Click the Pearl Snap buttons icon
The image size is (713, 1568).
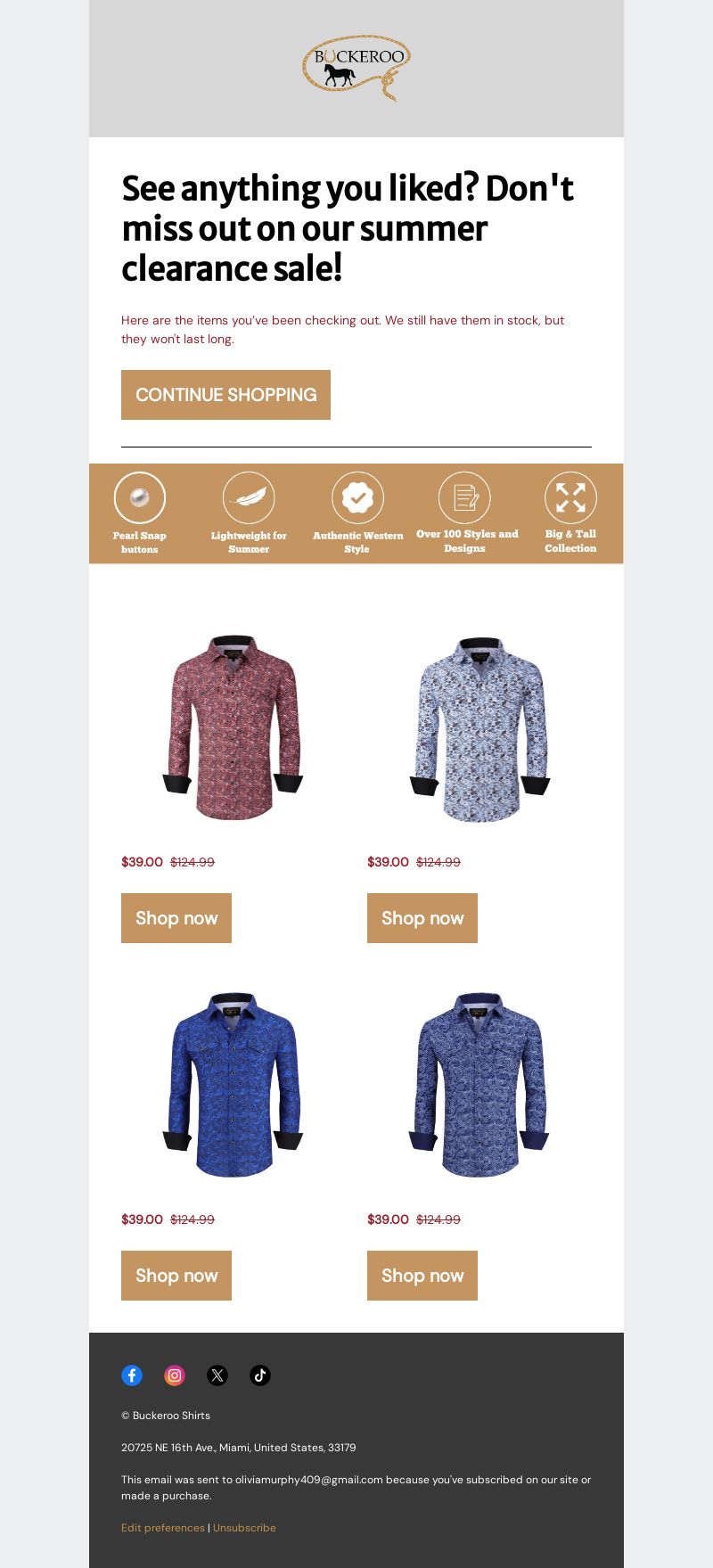coord(140,497)
